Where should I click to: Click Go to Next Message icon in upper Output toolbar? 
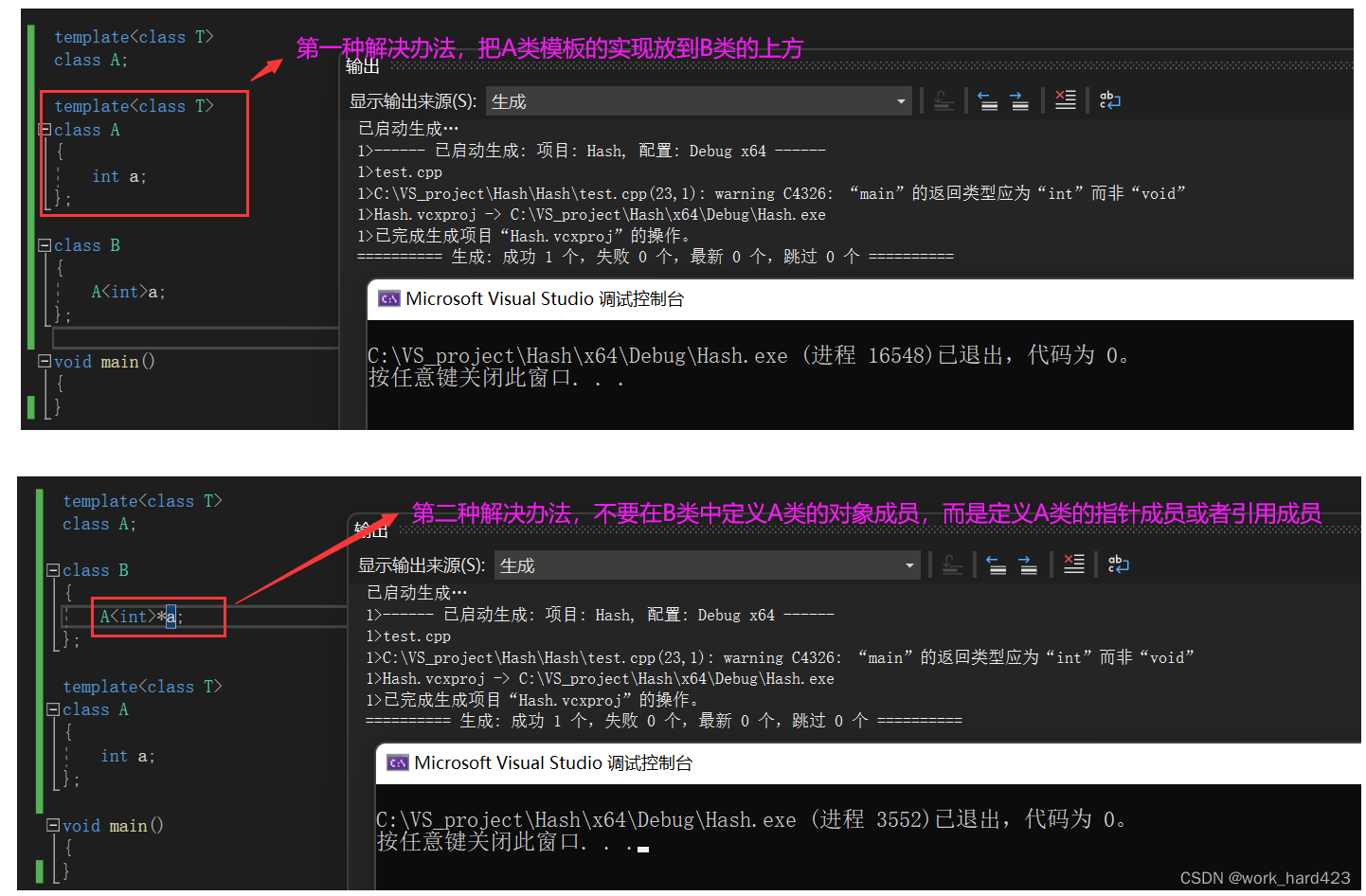point(1019,101)
